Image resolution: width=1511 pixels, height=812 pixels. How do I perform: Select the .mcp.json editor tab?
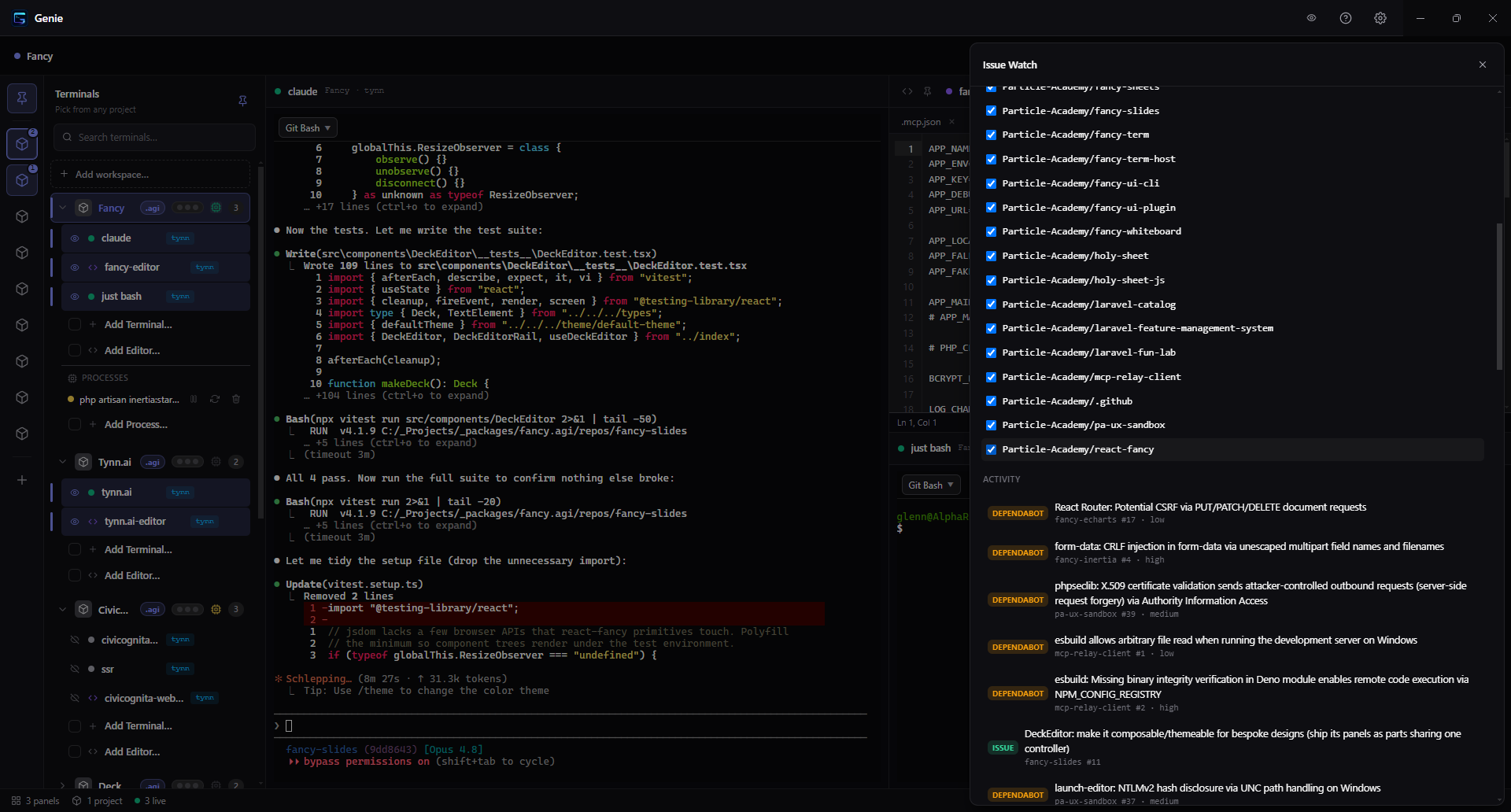pos(921,122)
